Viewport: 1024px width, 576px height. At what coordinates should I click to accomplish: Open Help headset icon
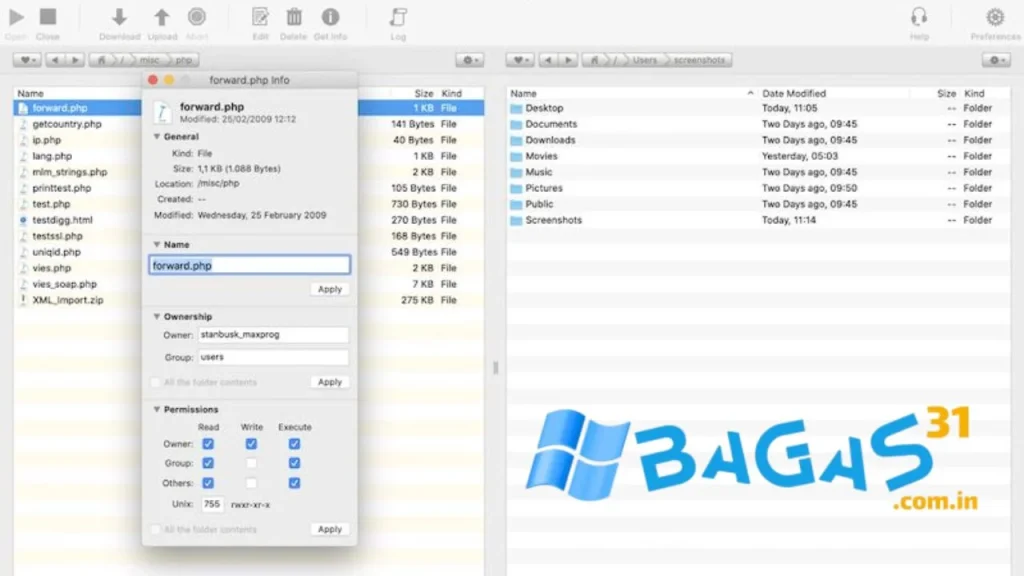(919, 17)
